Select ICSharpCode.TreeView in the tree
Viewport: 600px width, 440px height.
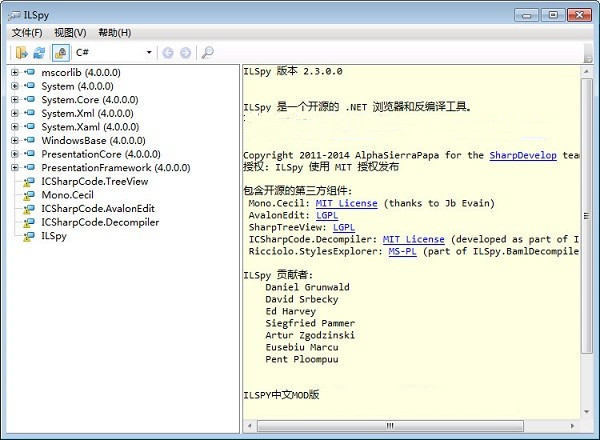pos(95,181)
